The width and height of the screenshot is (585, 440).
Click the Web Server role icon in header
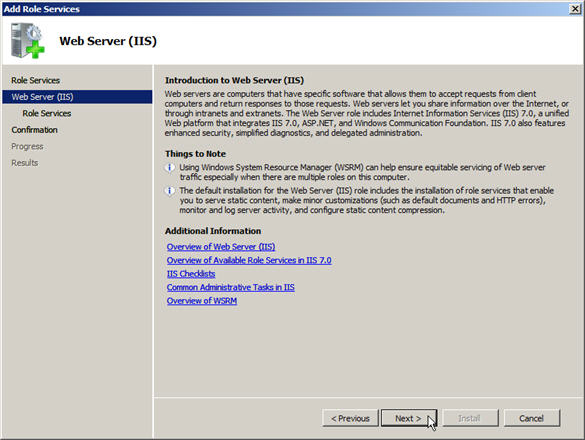28,41
